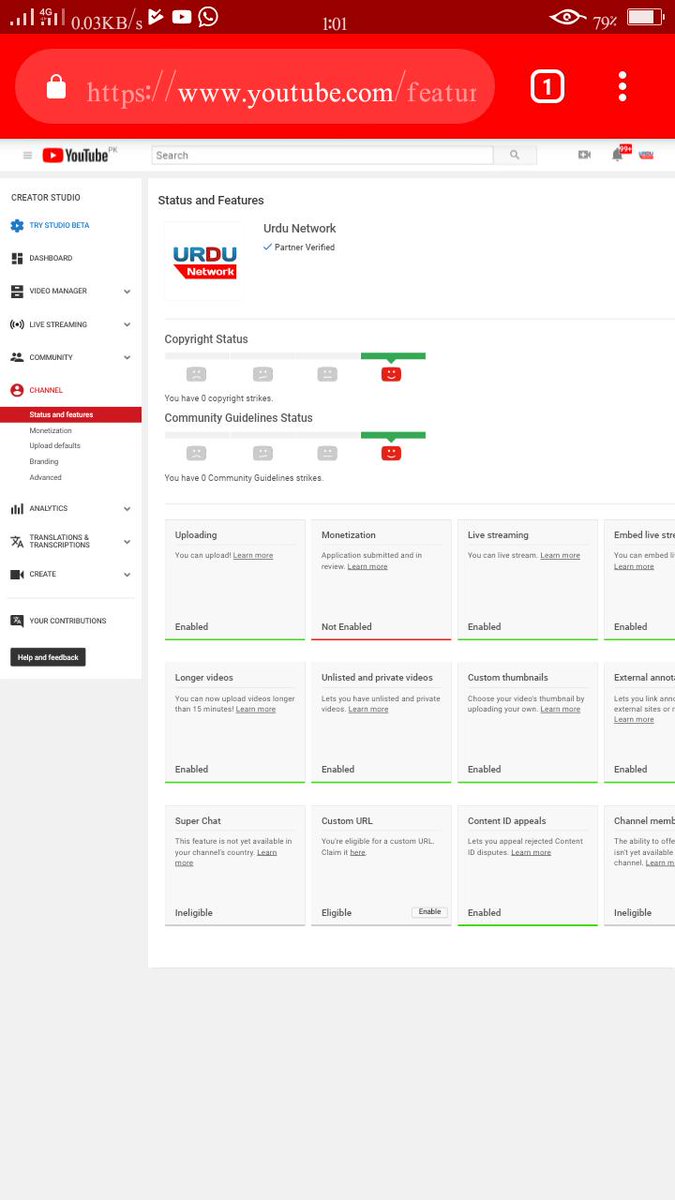Tap the address bar padlock icon
This screenshot has width=675, height=1200.
point(56,88)
